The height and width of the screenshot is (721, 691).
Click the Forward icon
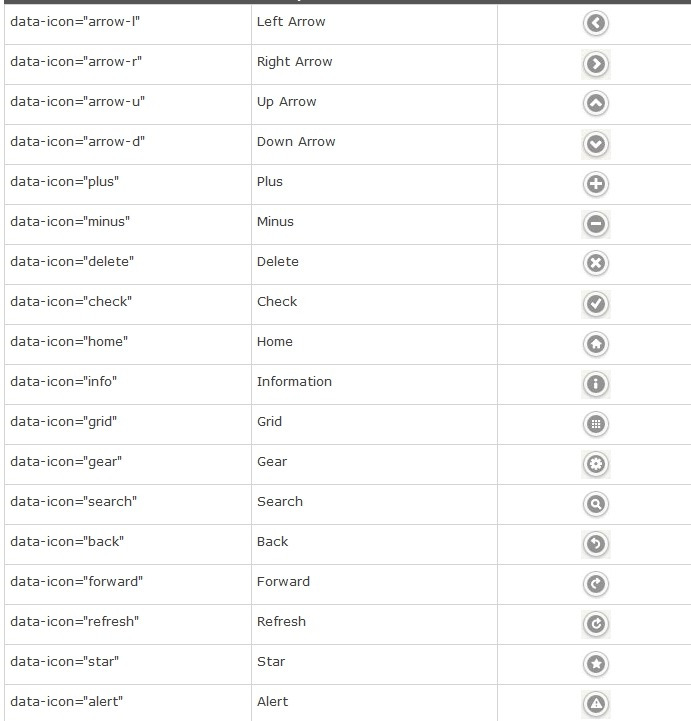pyautogui.click(x=596, y=584)
